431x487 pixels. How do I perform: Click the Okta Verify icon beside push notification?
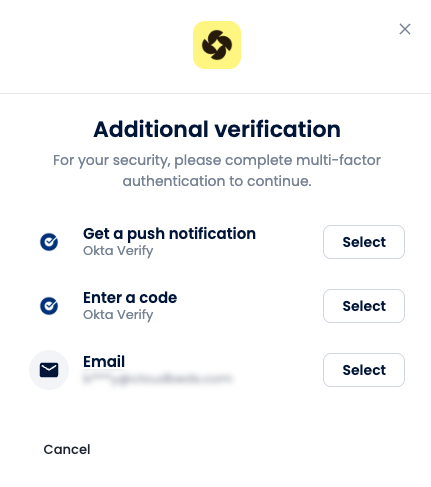(x=49, y=242)
